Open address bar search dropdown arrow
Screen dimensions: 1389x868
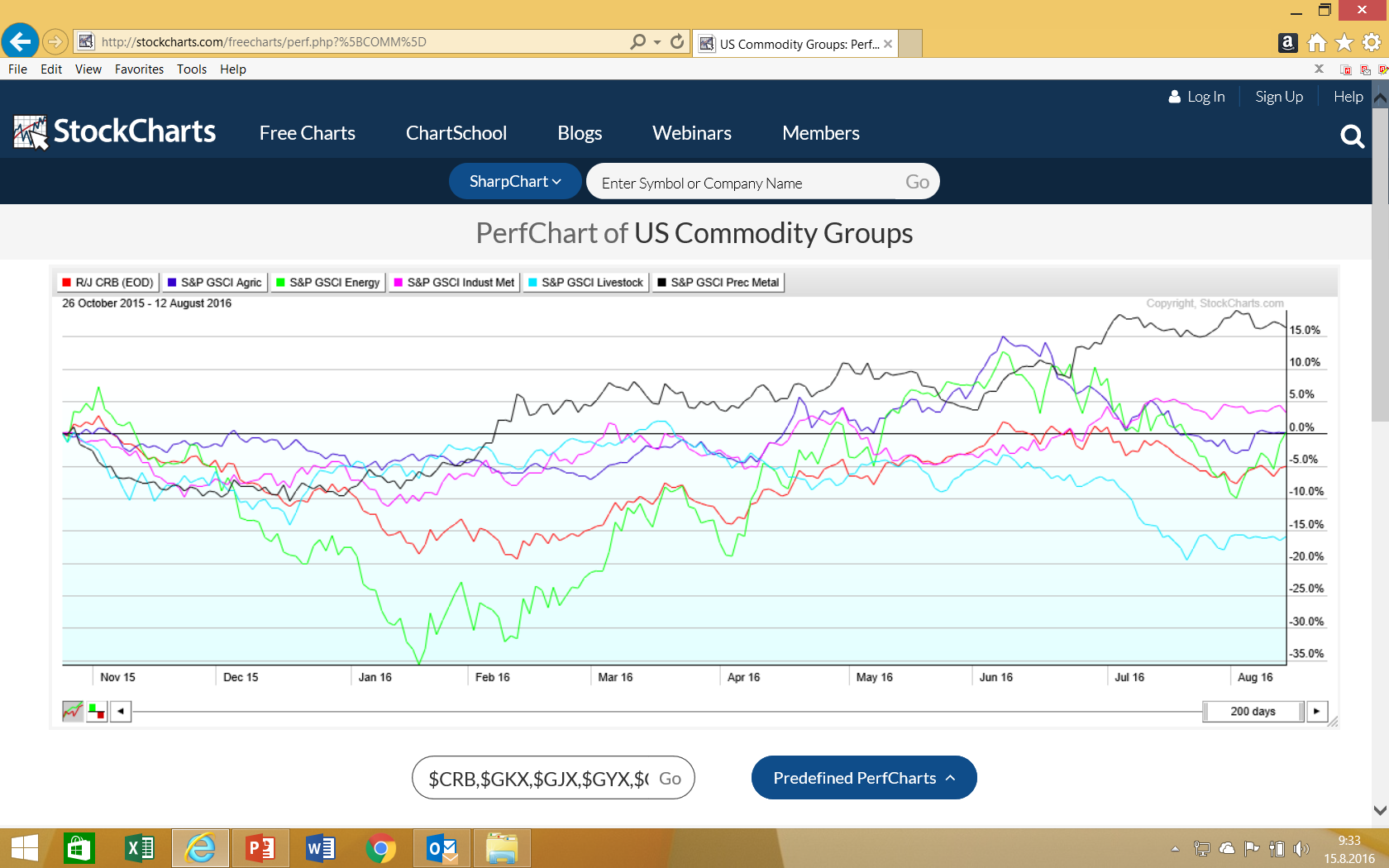pyautogui.click(x=656, y=42)
